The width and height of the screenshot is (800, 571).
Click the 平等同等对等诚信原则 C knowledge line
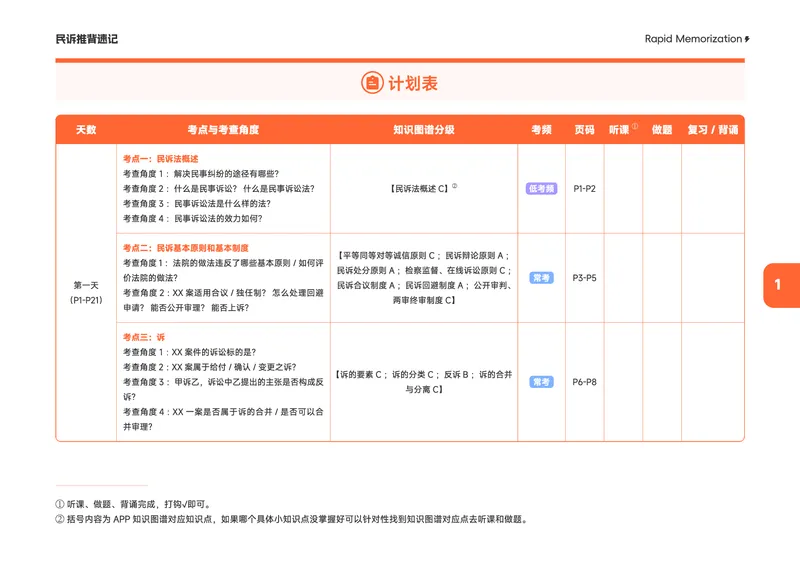tap(423, 255)
